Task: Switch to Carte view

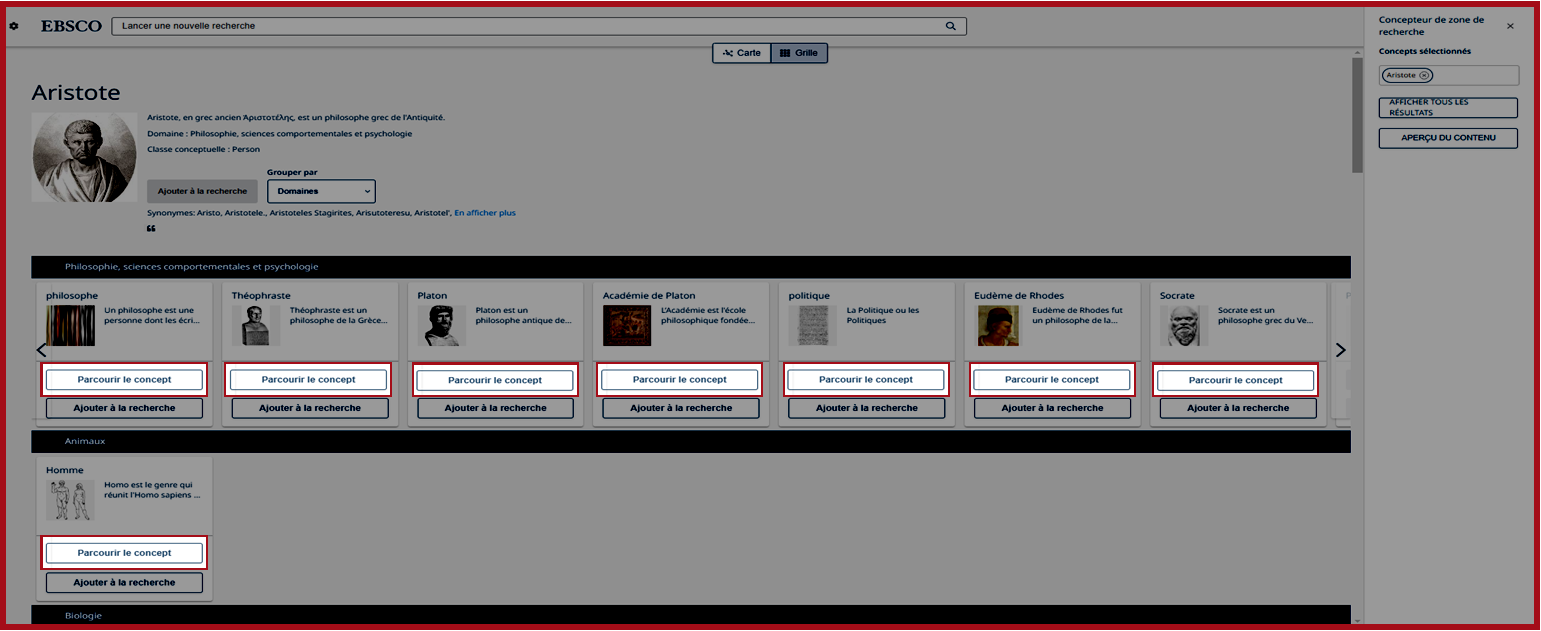Action: click(x=741, y=53)
